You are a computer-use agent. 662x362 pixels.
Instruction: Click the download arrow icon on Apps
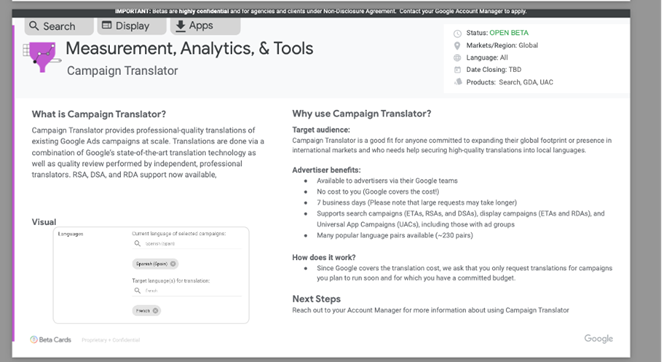180,26
